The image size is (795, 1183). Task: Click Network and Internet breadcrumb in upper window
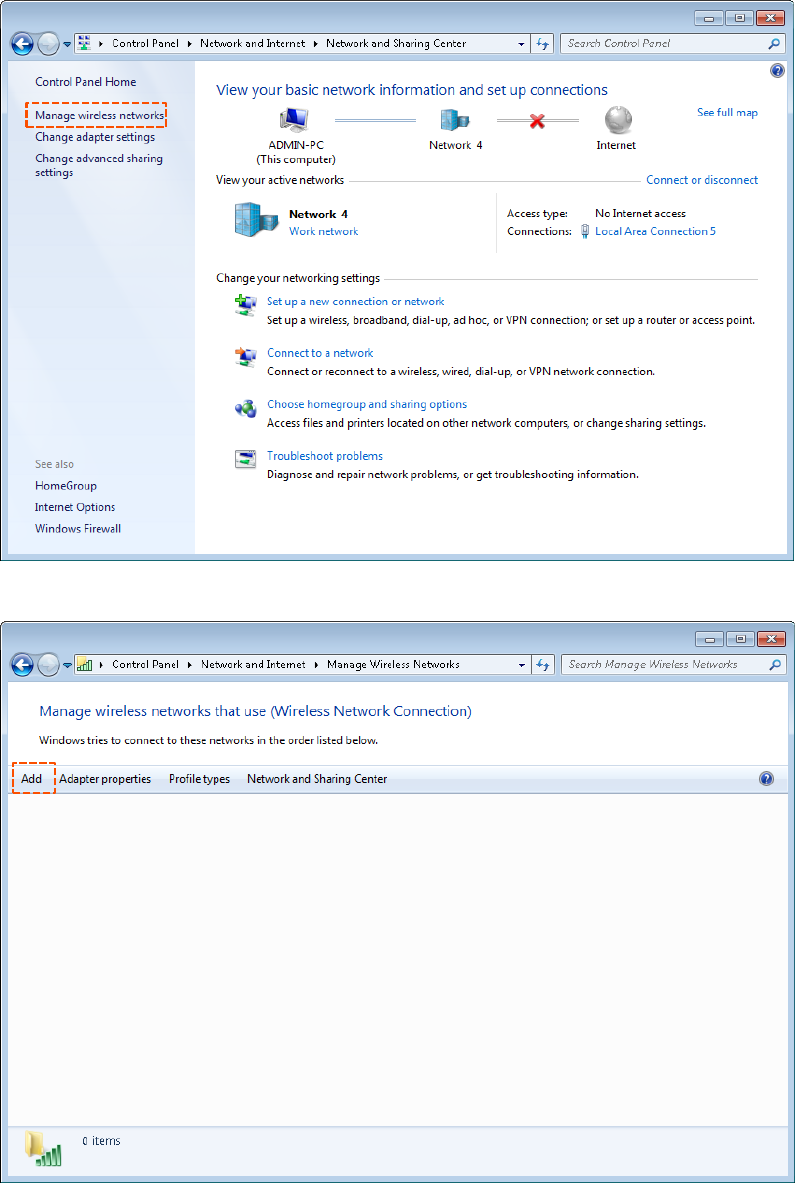(x=253, y=43)
